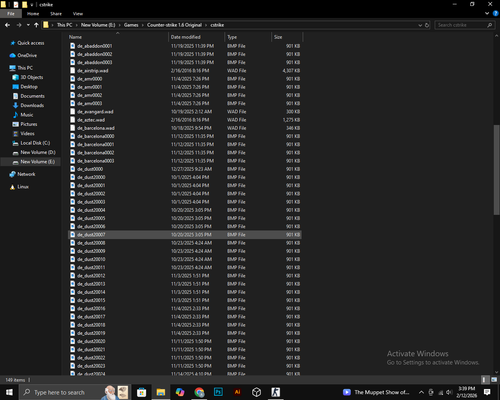This screenshot has width=500, height=400.
Task: Click the Search cstrike box
Action: (465, 25)
